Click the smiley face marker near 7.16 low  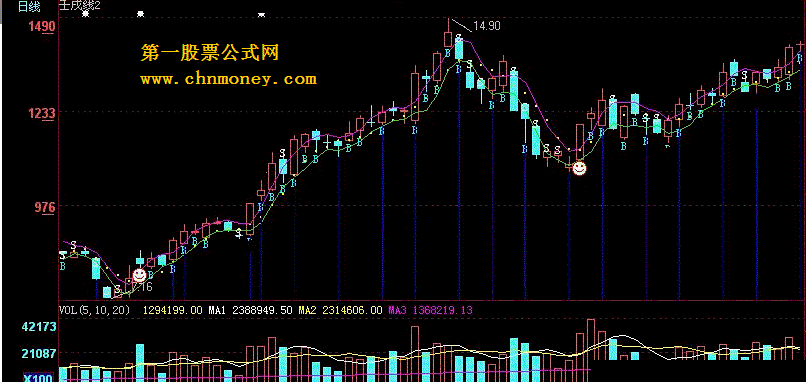point(139,275)
